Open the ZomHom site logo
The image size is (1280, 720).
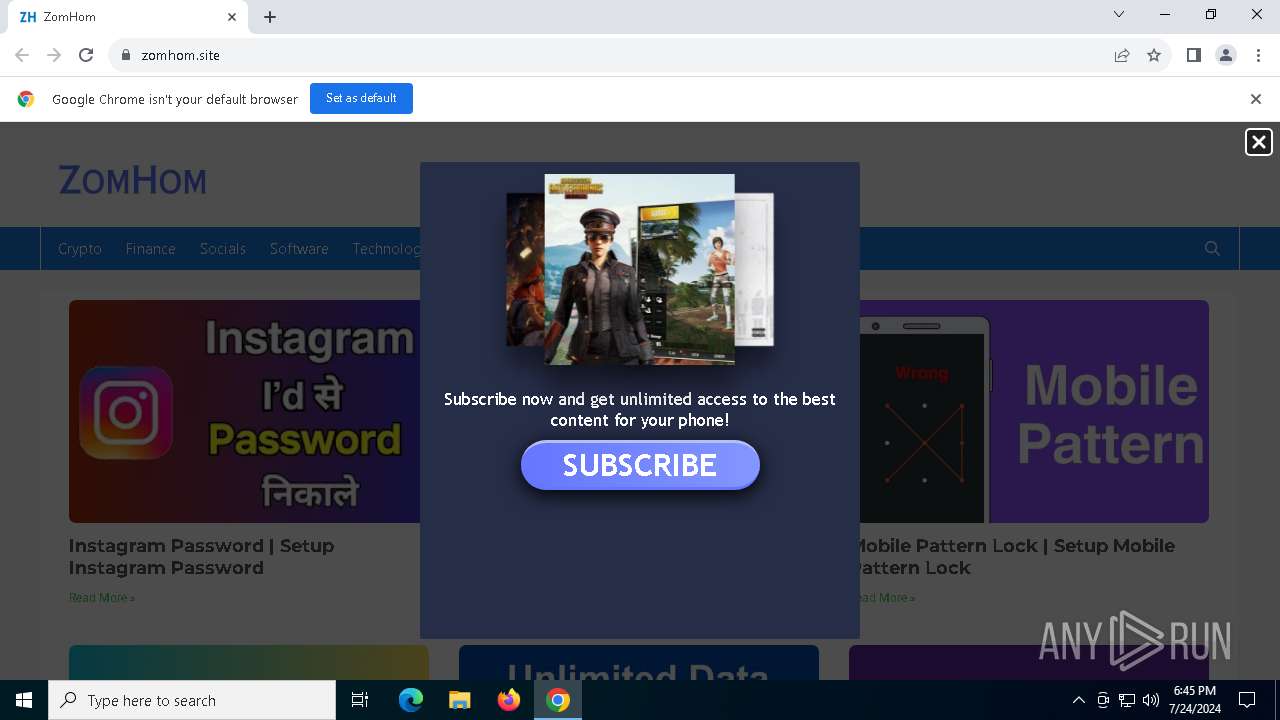132,181
